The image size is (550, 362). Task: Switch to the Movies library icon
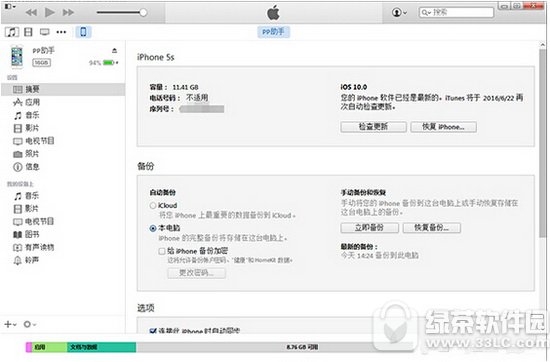pos(28,32)
